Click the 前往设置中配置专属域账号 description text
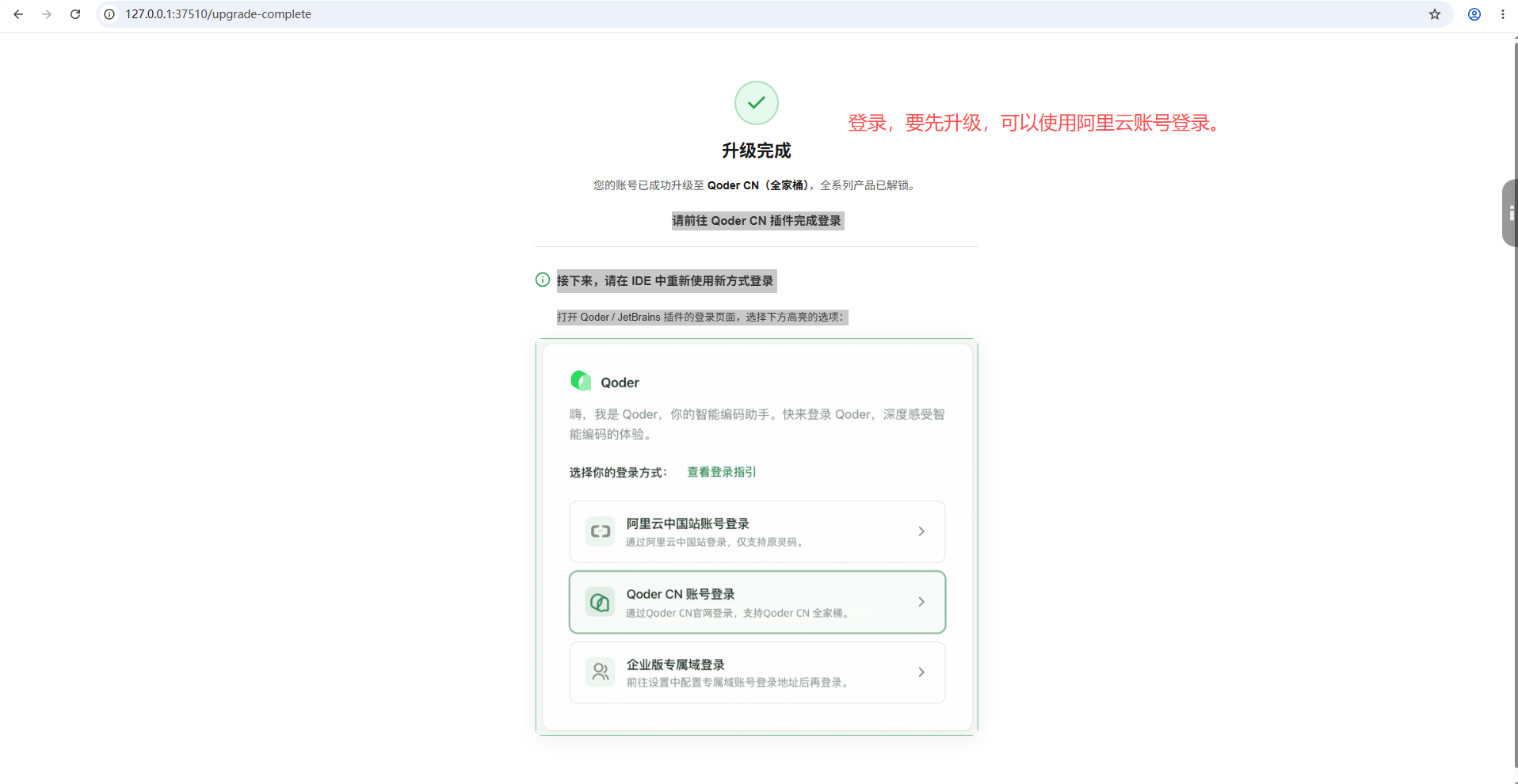 coord(739,683)
